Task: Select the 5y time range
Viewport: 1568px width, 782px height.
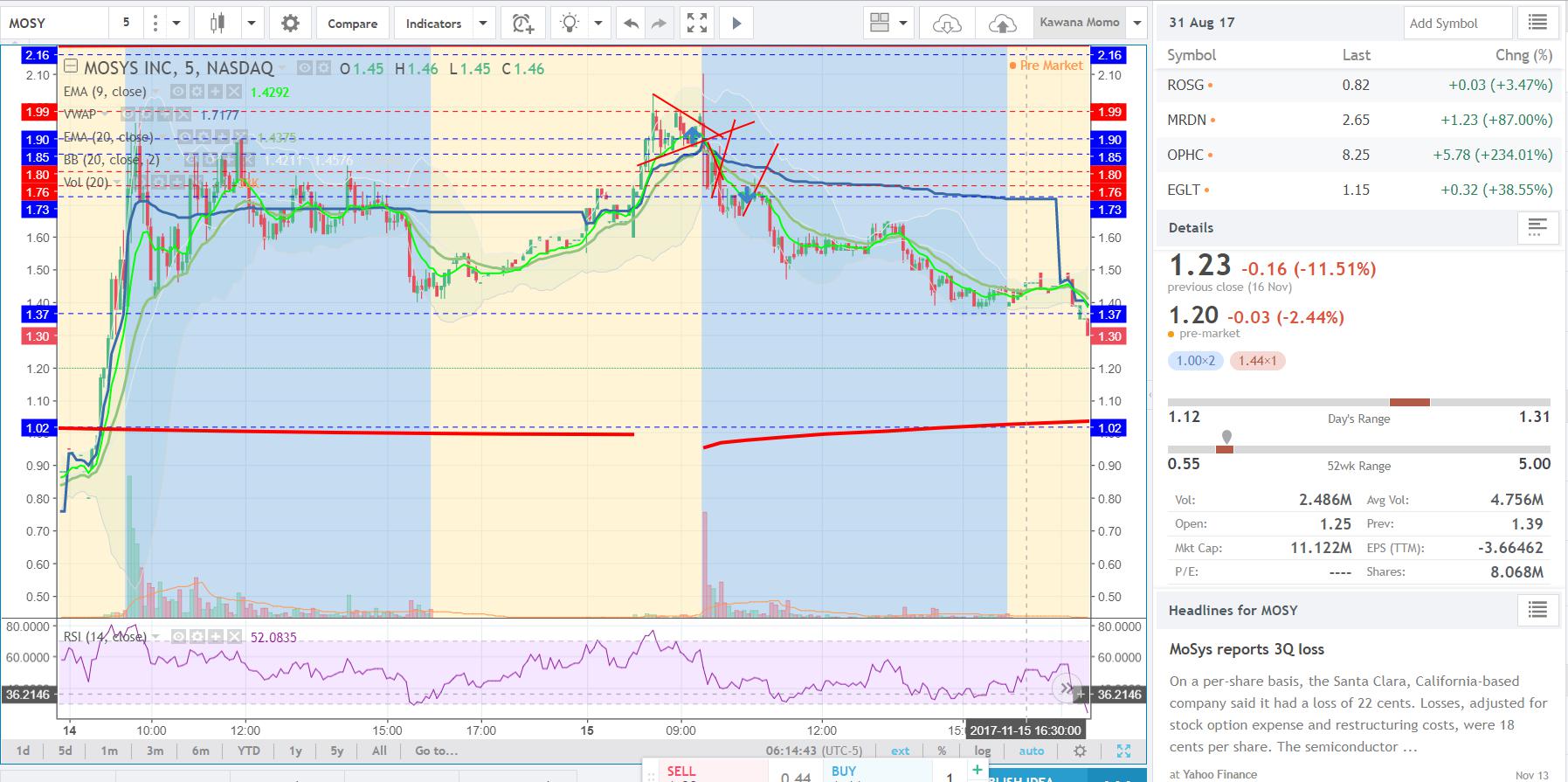Action: (337, 751)
